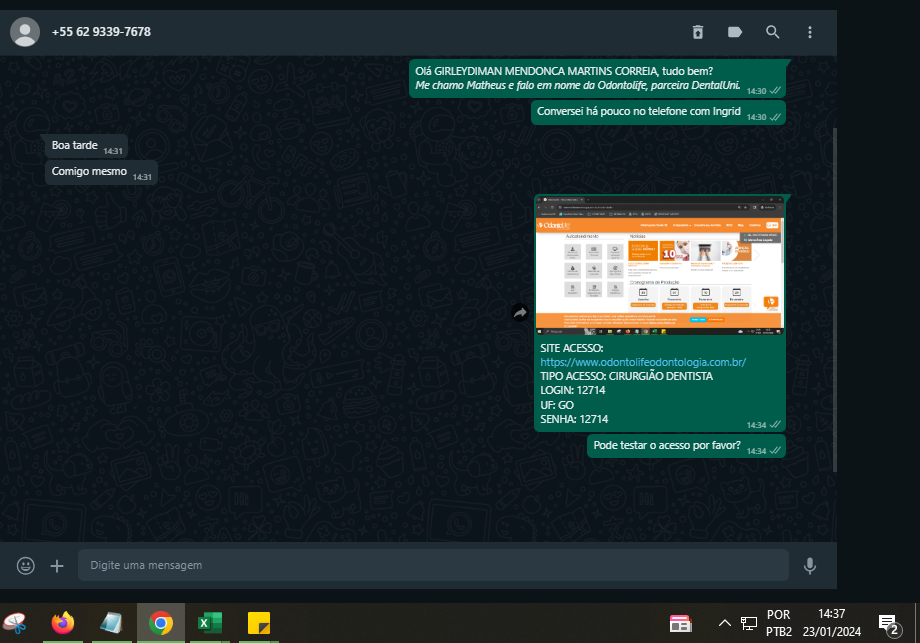The height and width of the screenshot is (643, 920).
Task: Open Sticky Notes from the taskbar
Action: [x=259, y=623]
